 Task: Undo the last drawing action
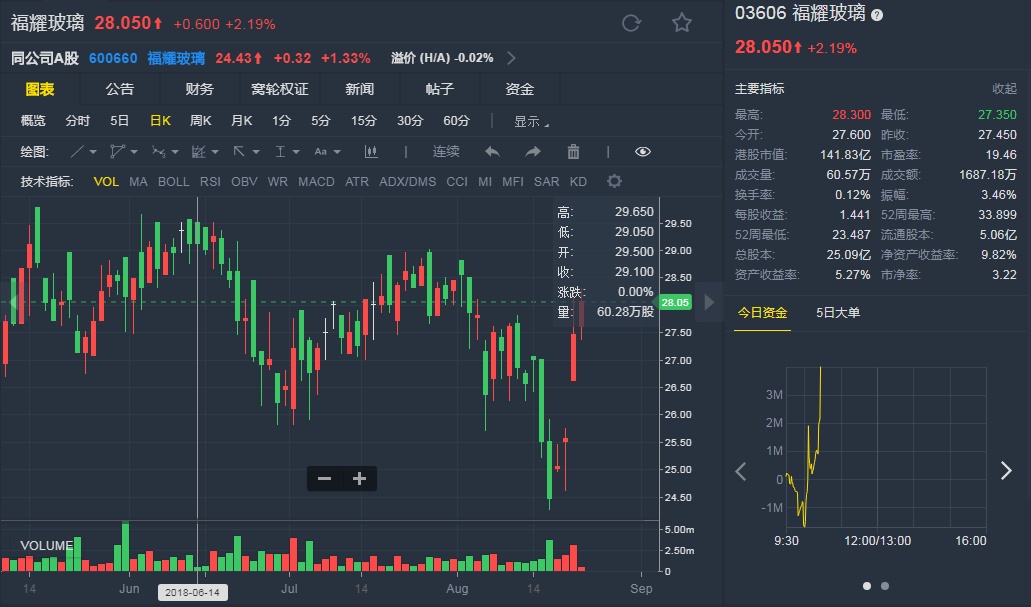tap(492, 152)
